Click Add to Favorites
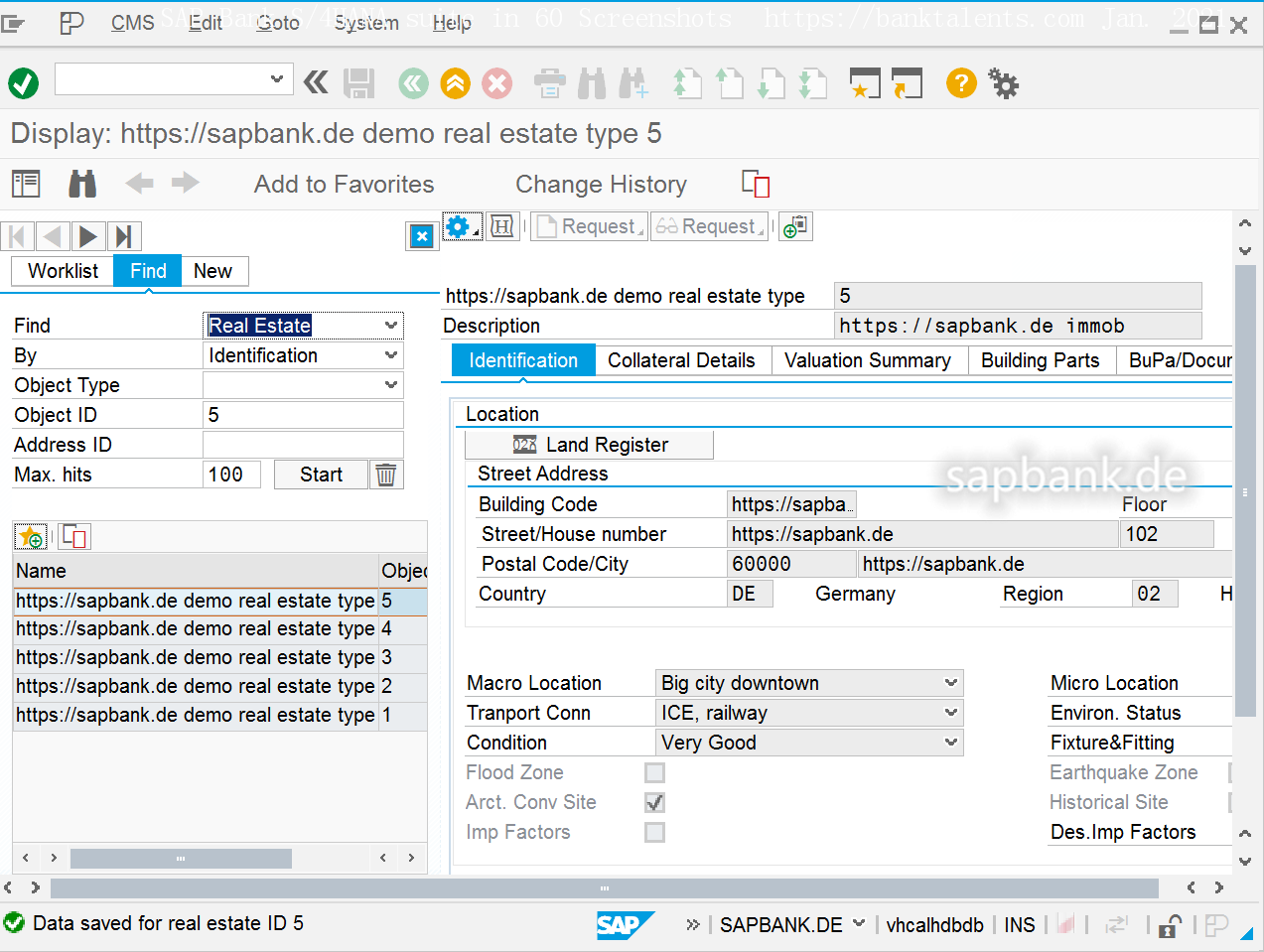Screen dimensions: 1264x952 344,185
